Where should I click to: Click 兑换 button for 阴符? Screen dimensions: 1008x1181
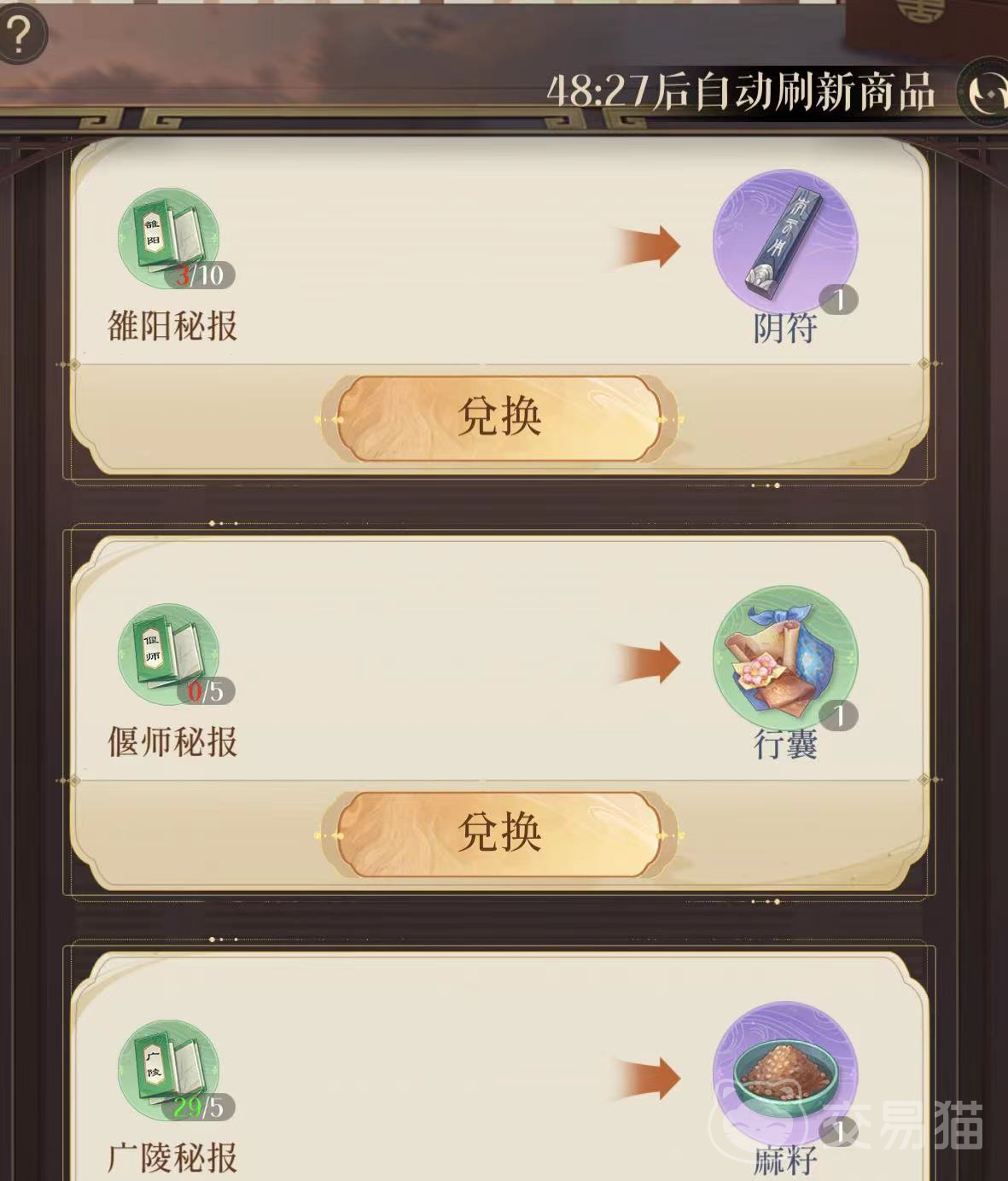pyautogui.click(x=499, y=418)
